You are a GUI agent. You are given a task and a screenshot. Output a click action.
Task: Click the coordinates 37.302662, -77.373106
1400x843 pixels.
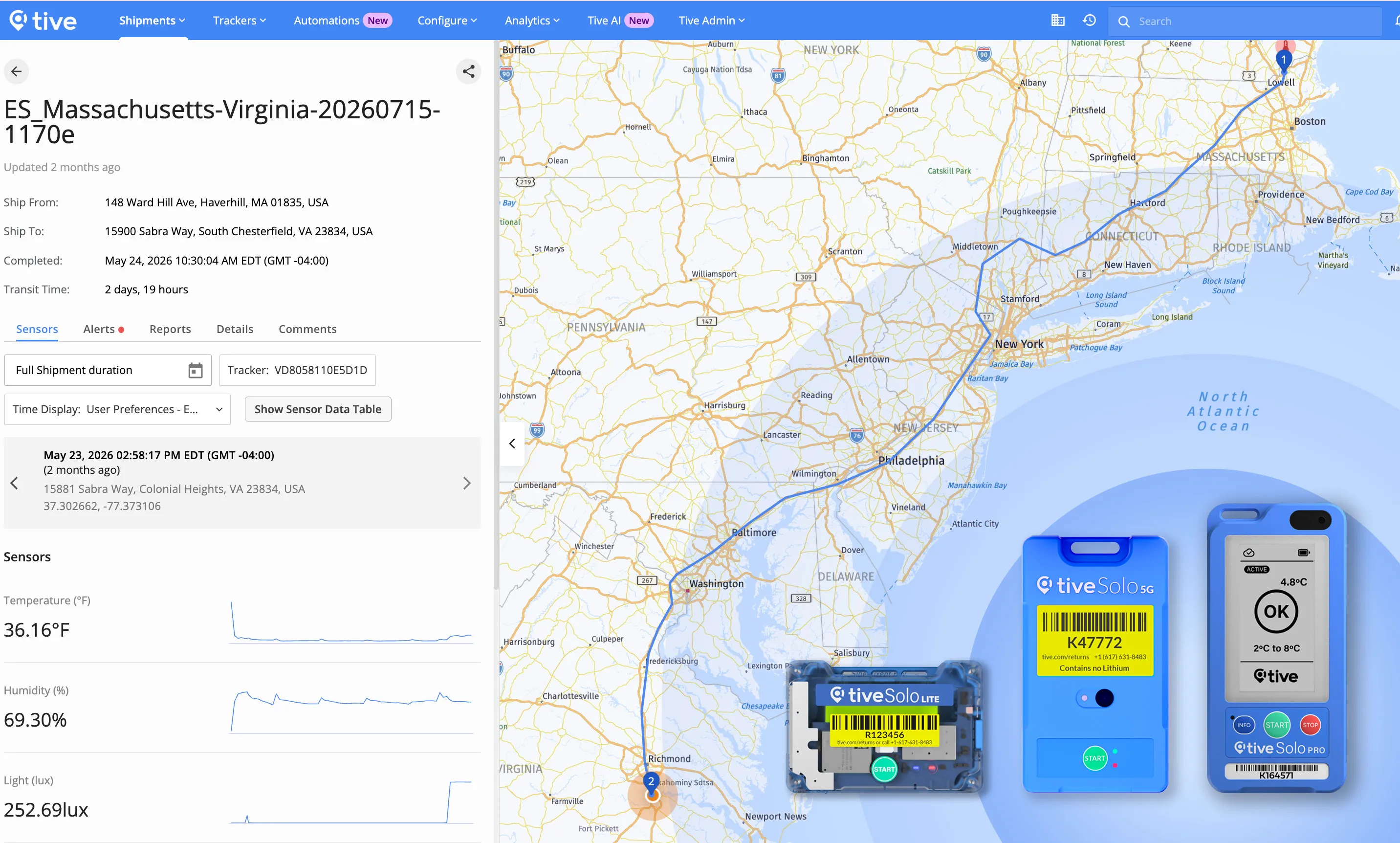point(102,506)
